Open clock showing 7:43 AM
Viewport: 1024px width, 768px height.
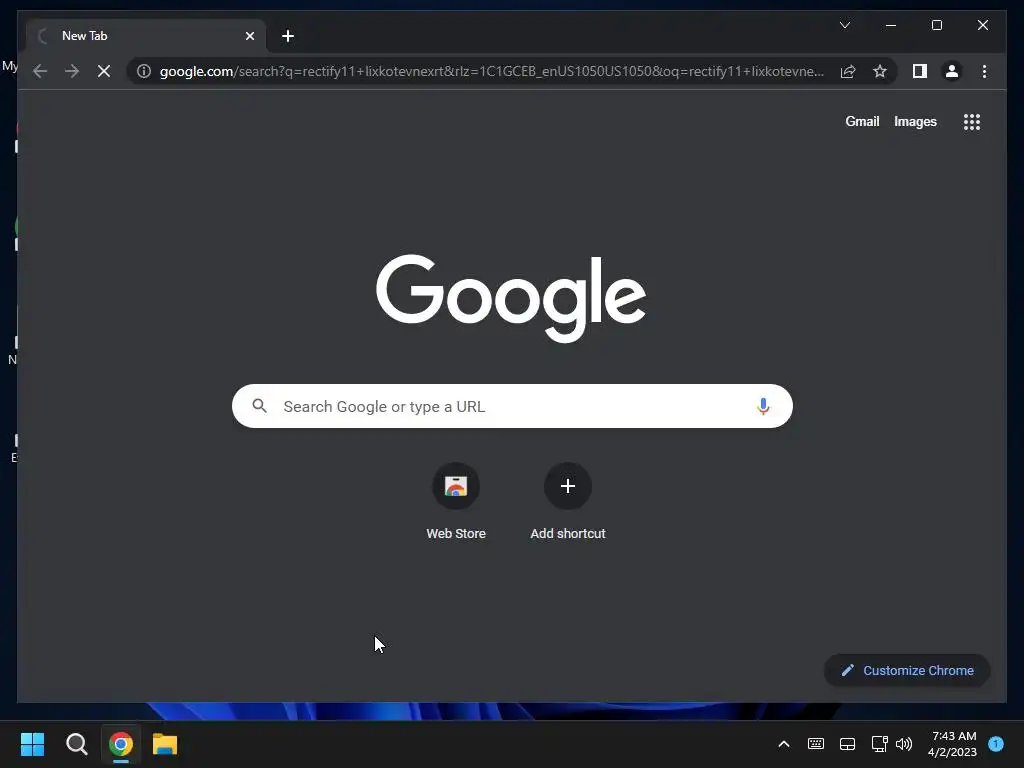952,744
